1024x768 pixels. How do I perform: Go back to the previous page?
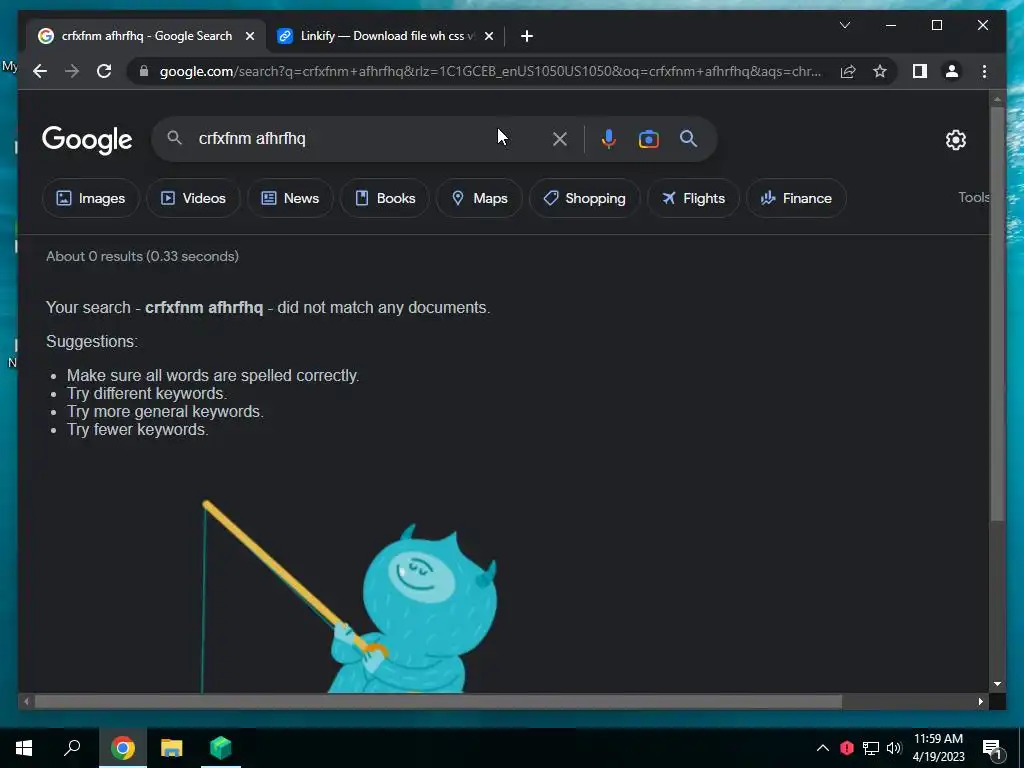tap(40, 71)
